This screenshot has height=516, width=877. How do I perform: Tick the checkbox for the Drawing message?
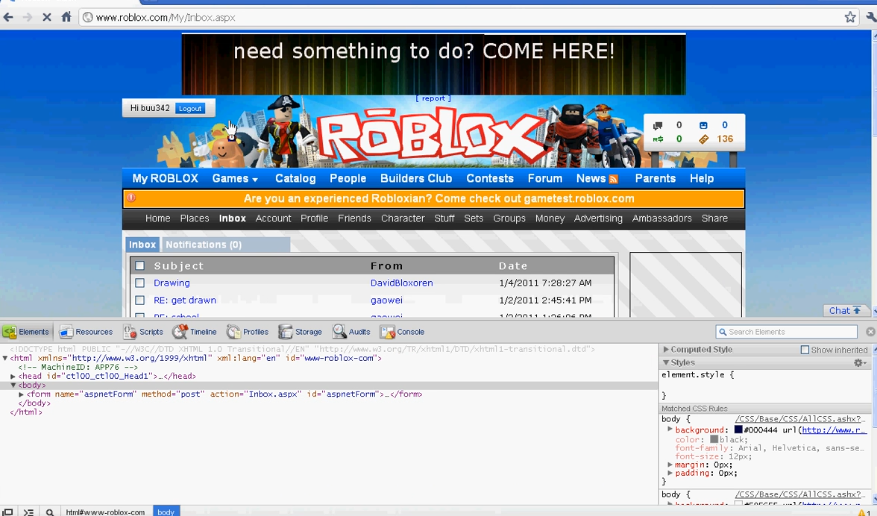[x=140, y=283]
